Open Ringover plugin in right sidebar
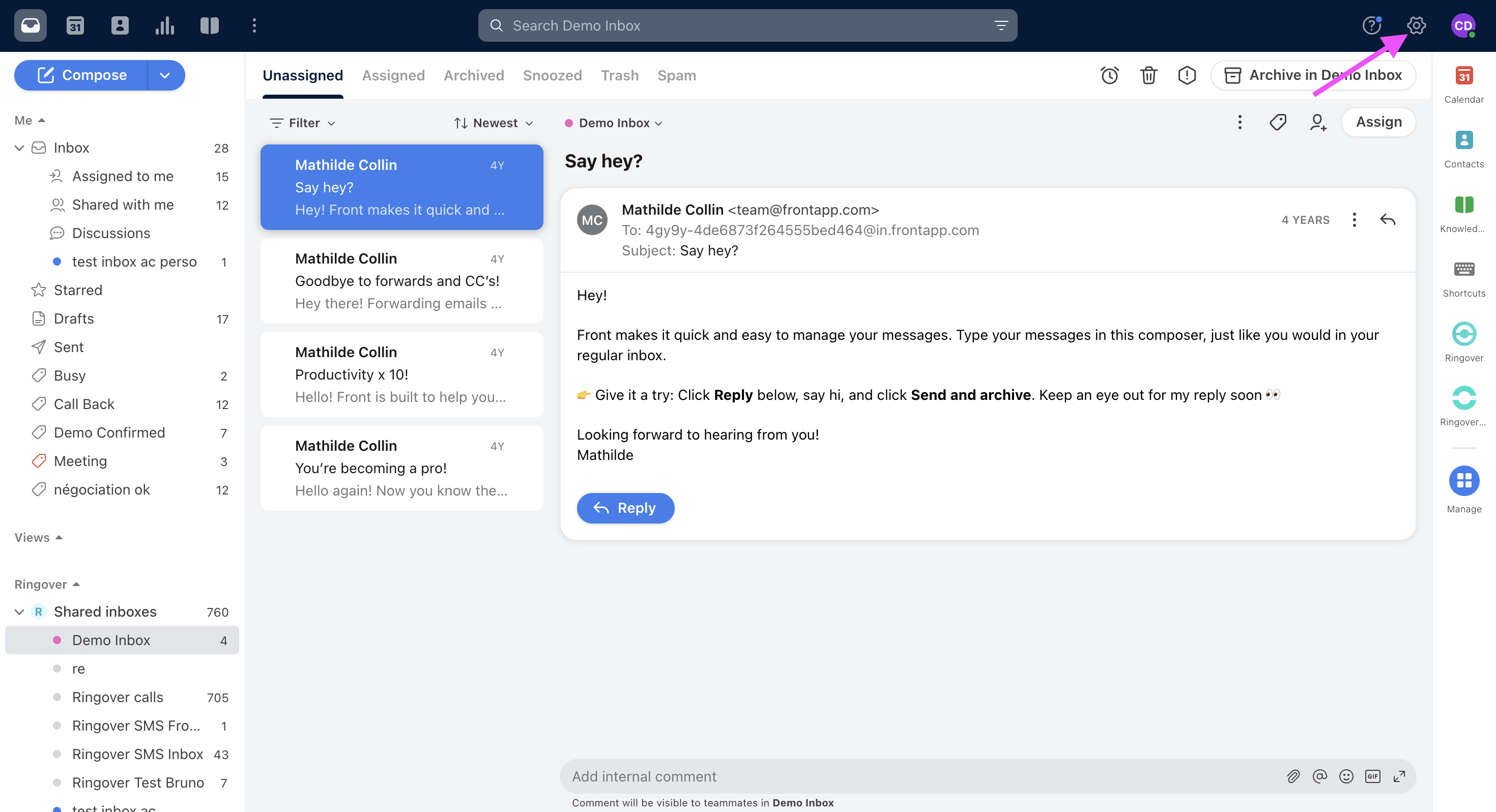The image size is (1496, 812). 1463,343
